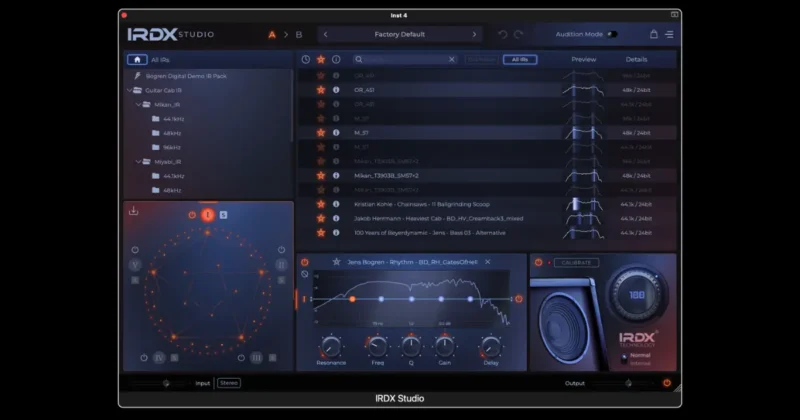Viewport: 800px width, 420px height.
Task: Toggle Audition Mode switch
Action: coord(612,34)
